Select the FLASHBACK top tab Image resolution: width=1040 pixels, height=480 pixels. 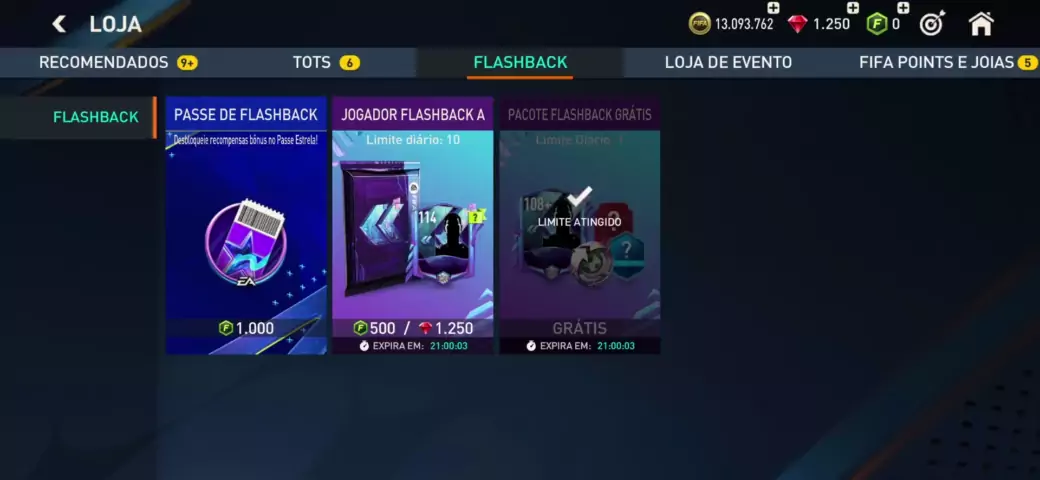coord(520,63)
